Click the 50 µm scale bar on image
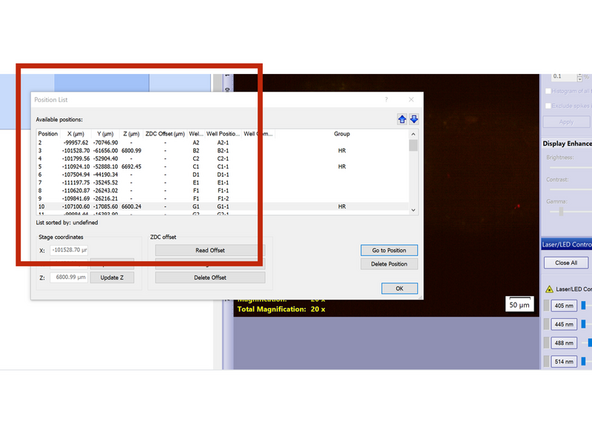This screenshot has height=444, width=592. pyautogui.click(x=520, y=304)
